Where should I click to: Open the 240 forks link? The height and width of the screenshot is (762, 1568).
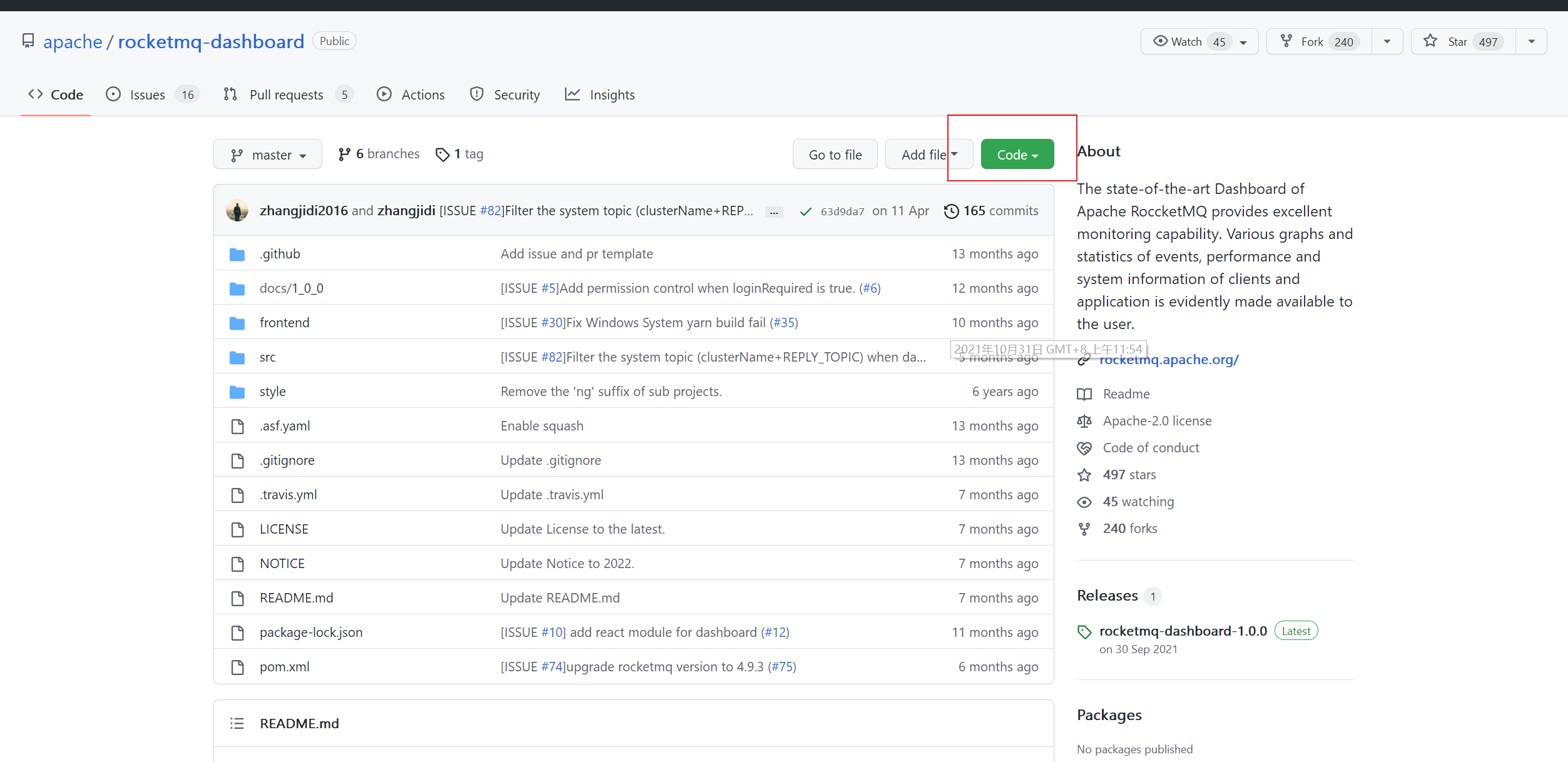(x=1130, y=529)
